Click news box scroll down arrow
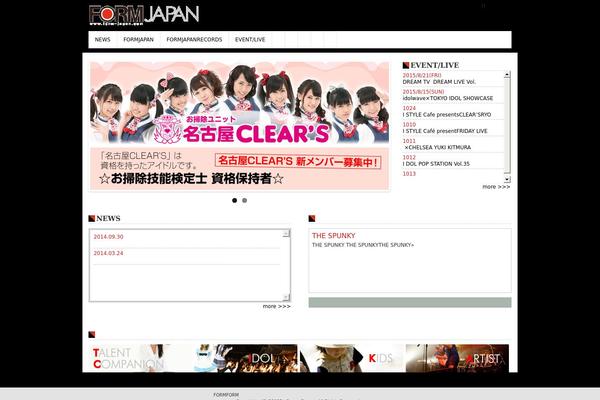600x400 pixels. click(x=286, y=297)
